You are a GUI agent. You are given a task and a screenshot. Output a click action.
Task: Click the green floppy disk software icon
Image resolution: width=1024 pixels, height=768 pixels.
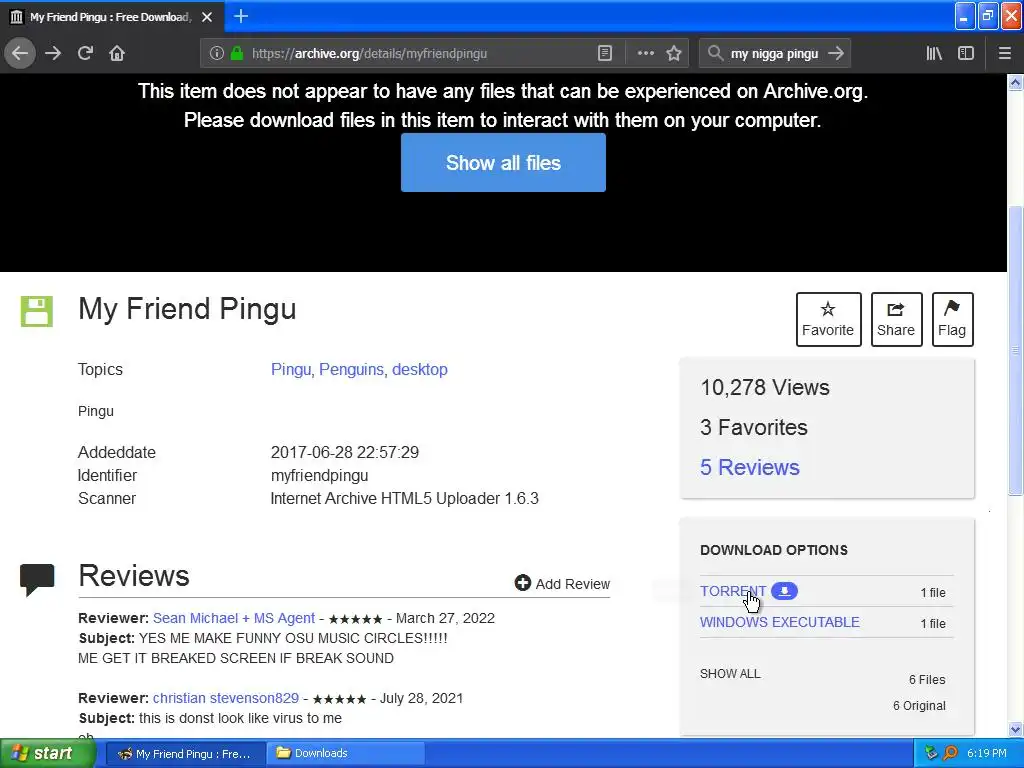coord(37,312)
